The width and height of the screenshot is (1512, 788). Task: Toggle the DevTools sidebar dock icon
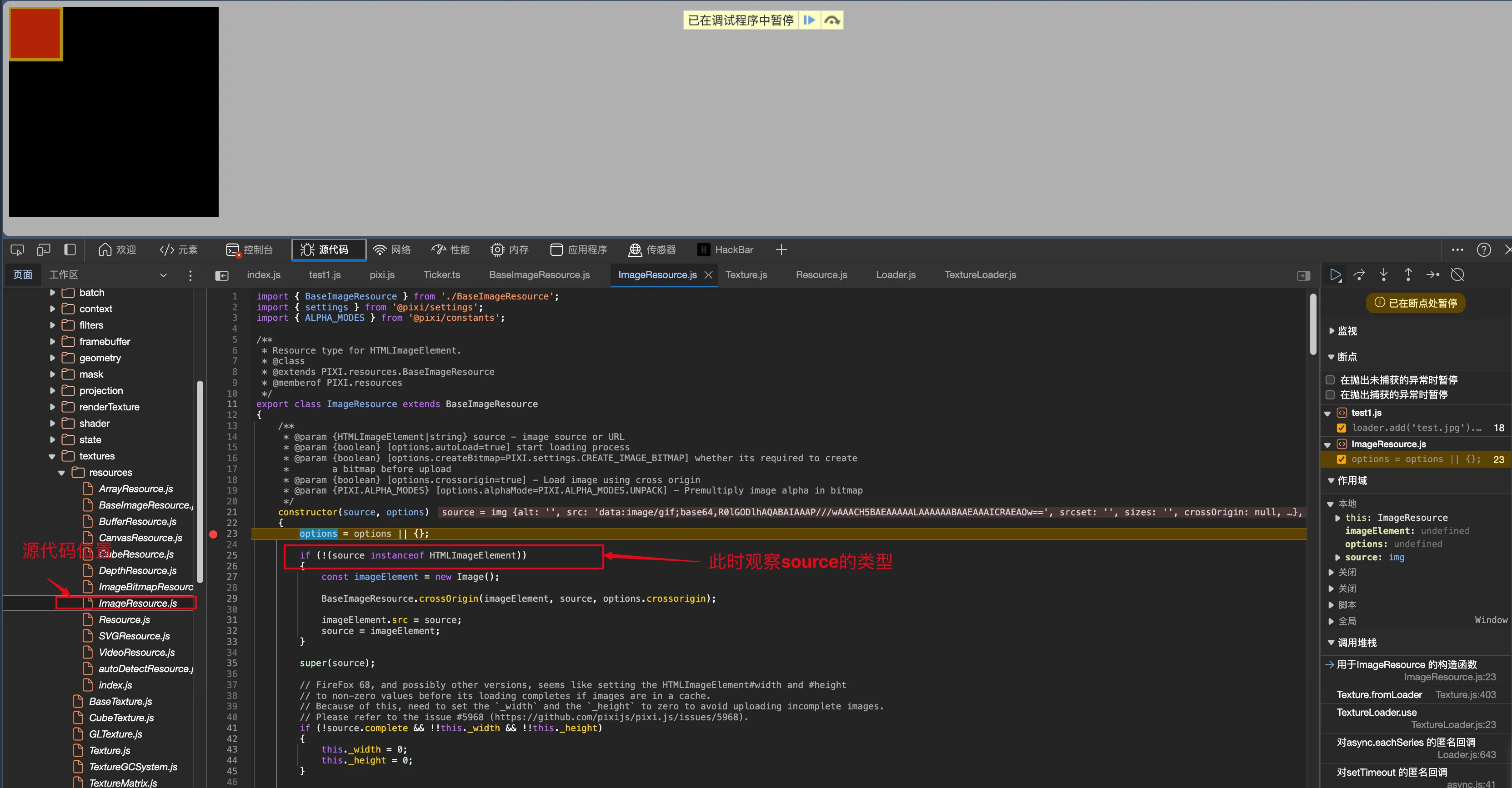coord(70,250)
